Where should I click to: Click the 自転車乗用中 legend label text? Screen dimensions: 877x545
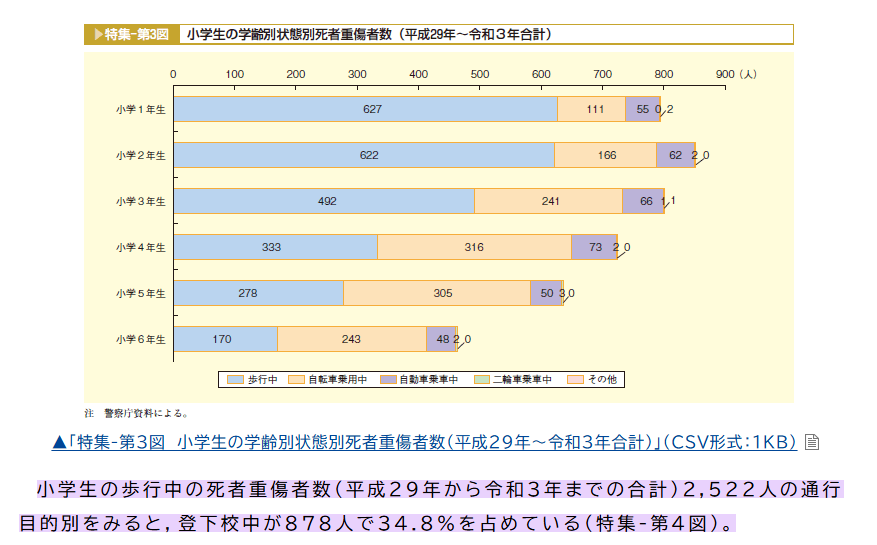338,379
